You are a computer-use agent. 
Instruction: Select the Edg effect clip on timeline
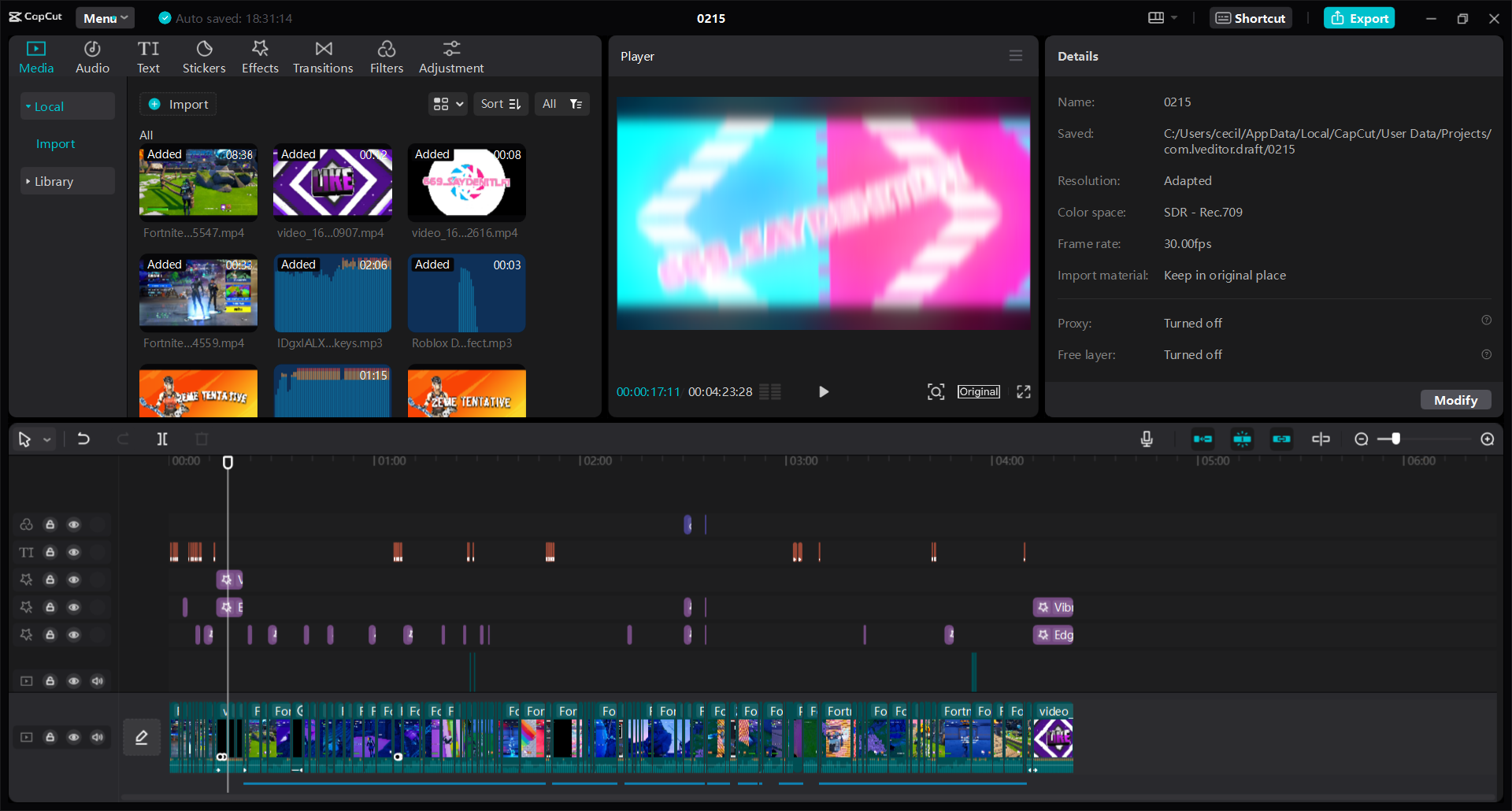pyautogui.click(x=1053, y=635)
